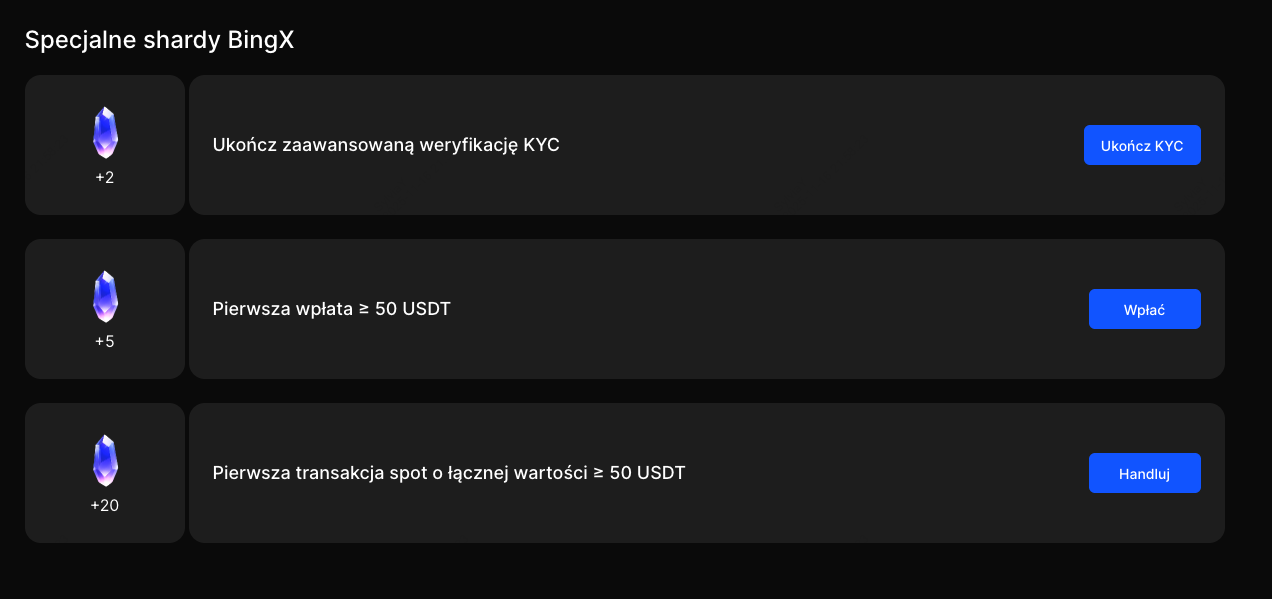
Task: Click the 'Specjalne shardy BingX' heading
Action: tap(159, 40)
